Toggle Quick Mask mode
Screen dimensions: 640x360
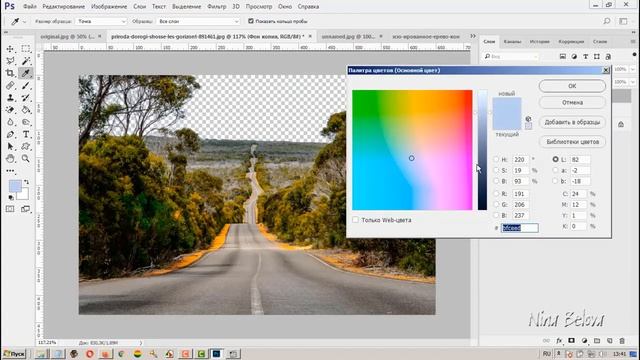[10, 209]
